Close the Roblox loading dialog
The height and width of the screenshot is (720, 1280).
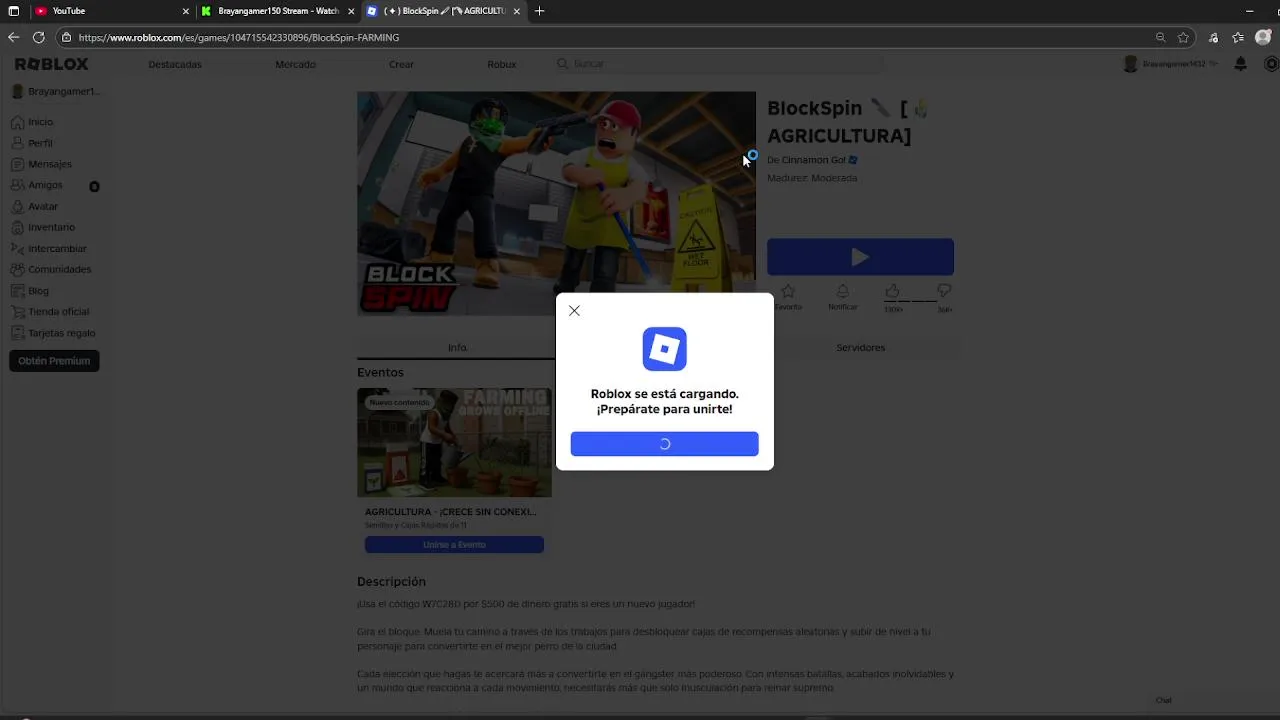(x=574, y=311)
